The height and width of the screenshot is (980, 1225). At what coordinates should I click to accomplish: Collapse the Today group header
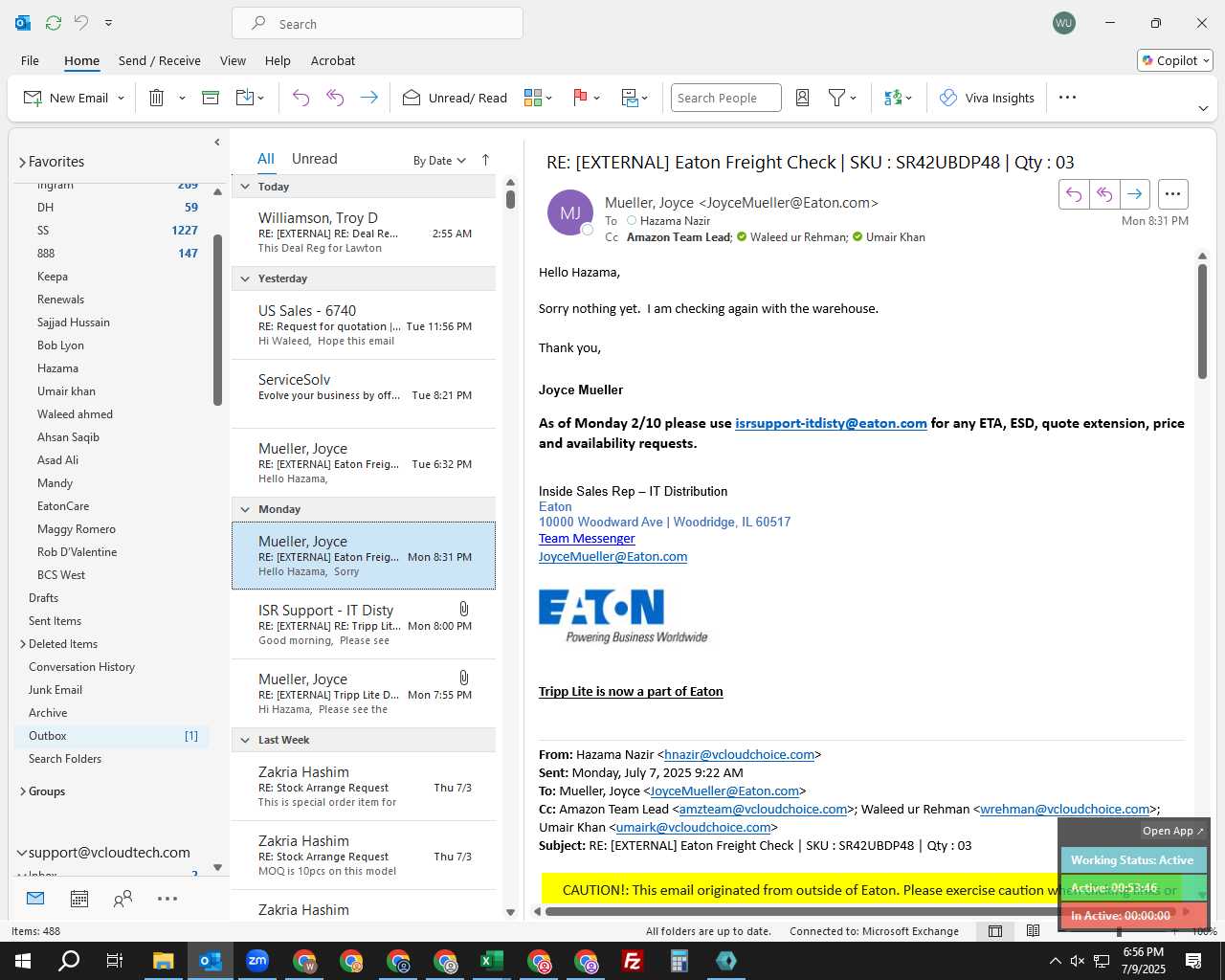[245, 187]
